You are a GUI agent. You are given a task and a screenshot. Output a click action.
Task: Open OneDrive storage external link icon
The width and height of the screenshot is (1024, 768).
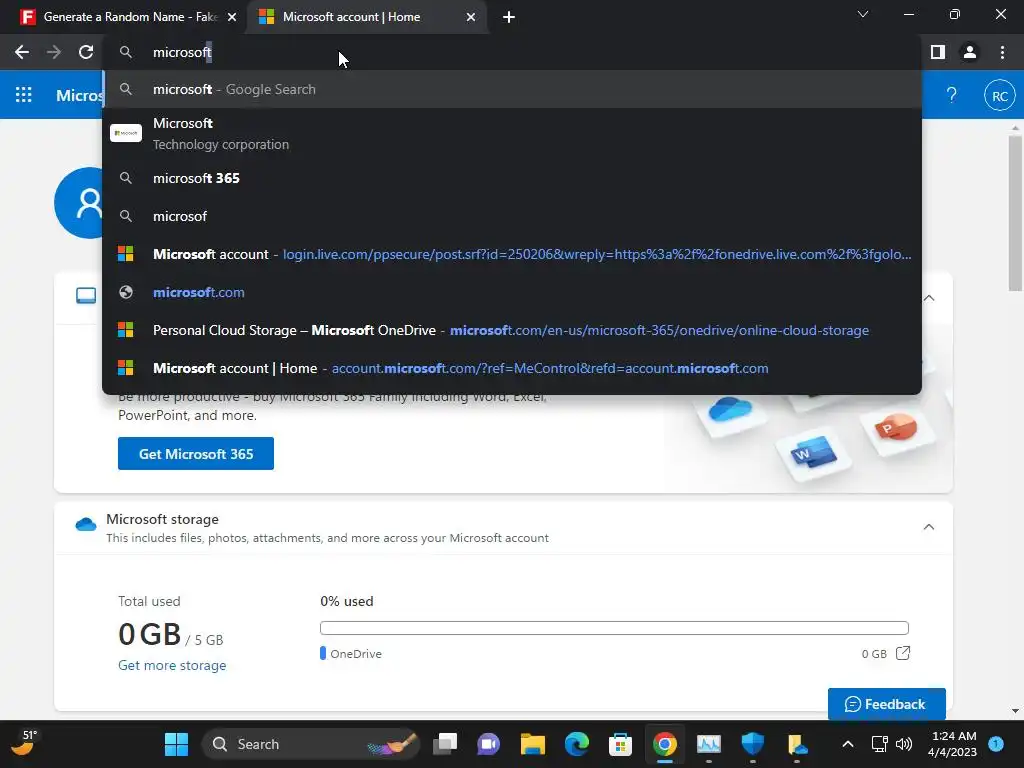click(x=903, y=653)
